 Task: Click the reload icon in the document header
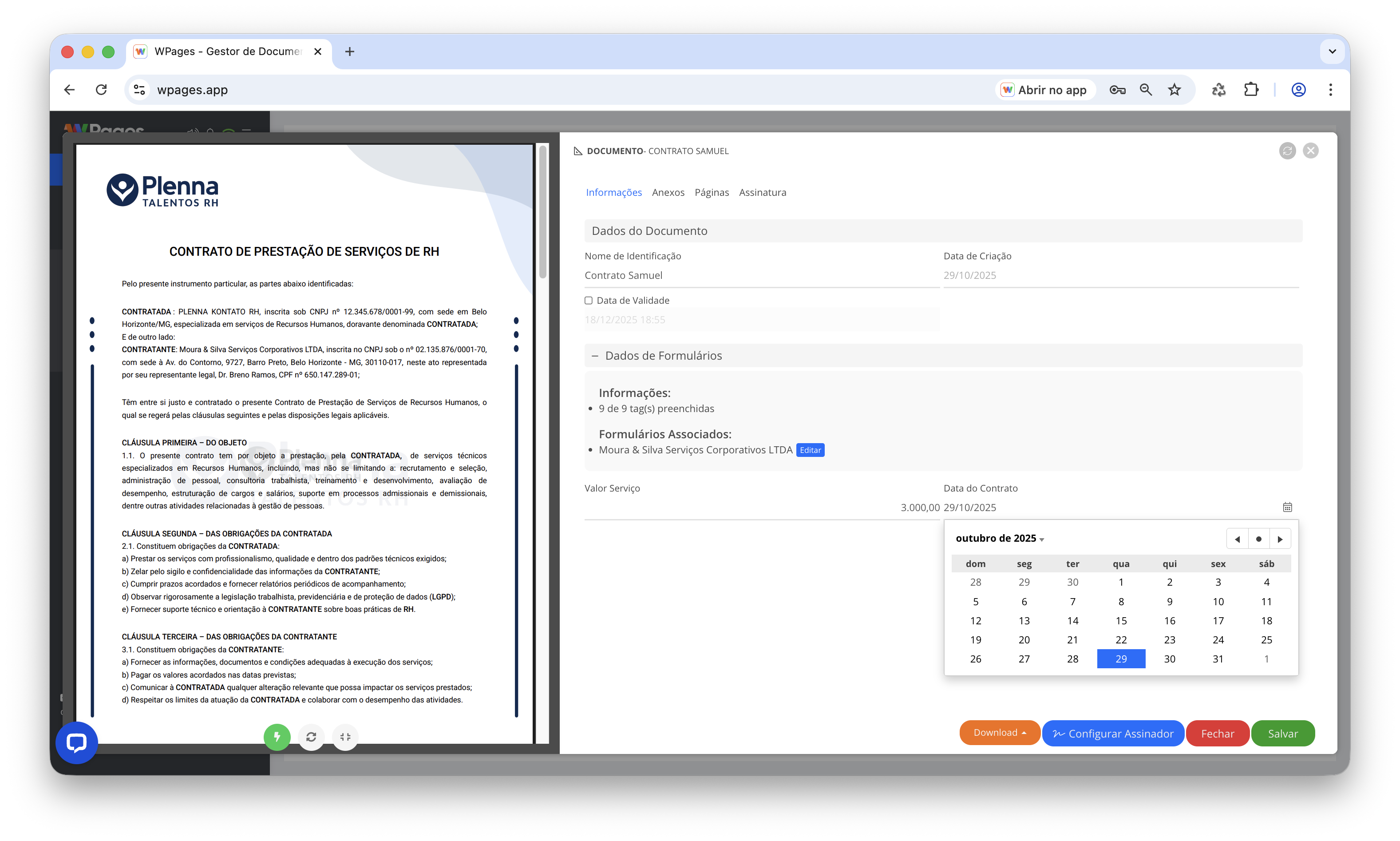1287,151
